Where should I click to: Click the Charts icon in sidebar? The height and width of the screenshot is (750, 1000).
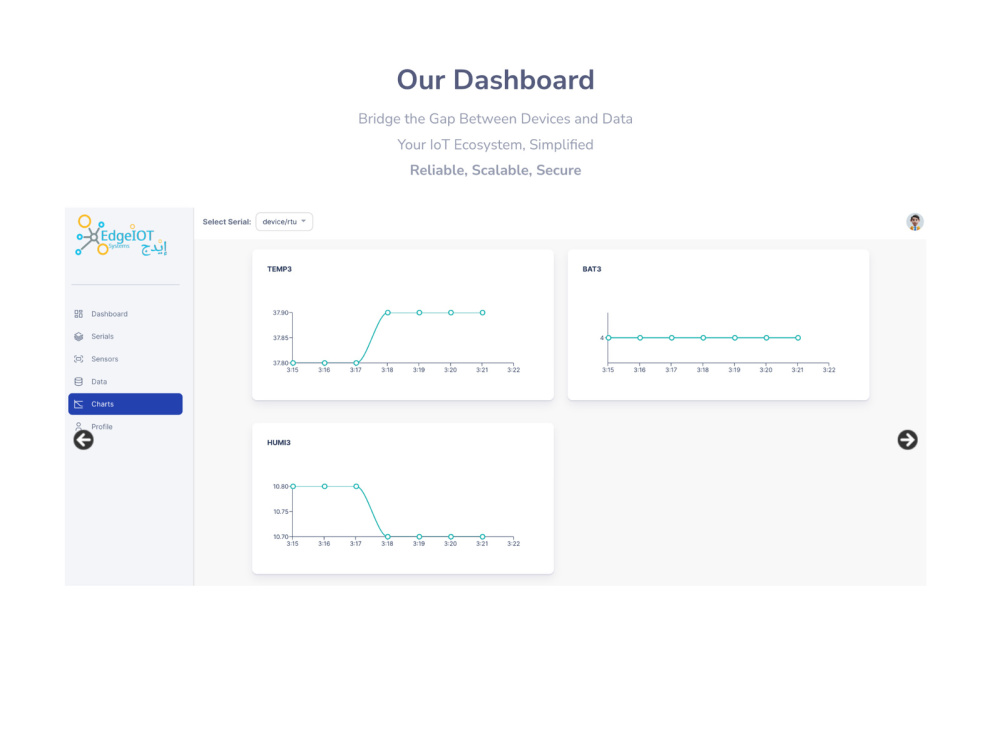click(78, 404)
